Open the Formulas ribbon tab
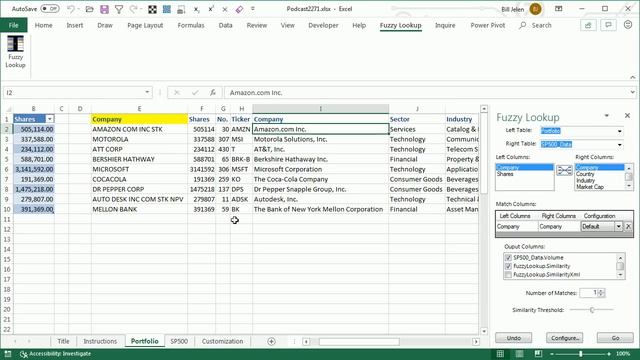Screen dimensions: 640x360 [x=191, y=25]
